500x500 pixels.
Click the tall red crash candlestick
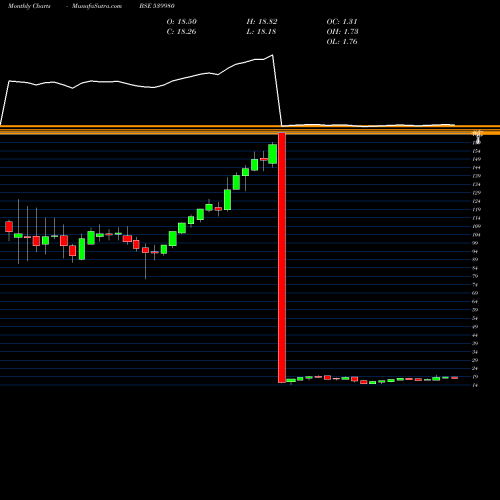click(282, 258)
